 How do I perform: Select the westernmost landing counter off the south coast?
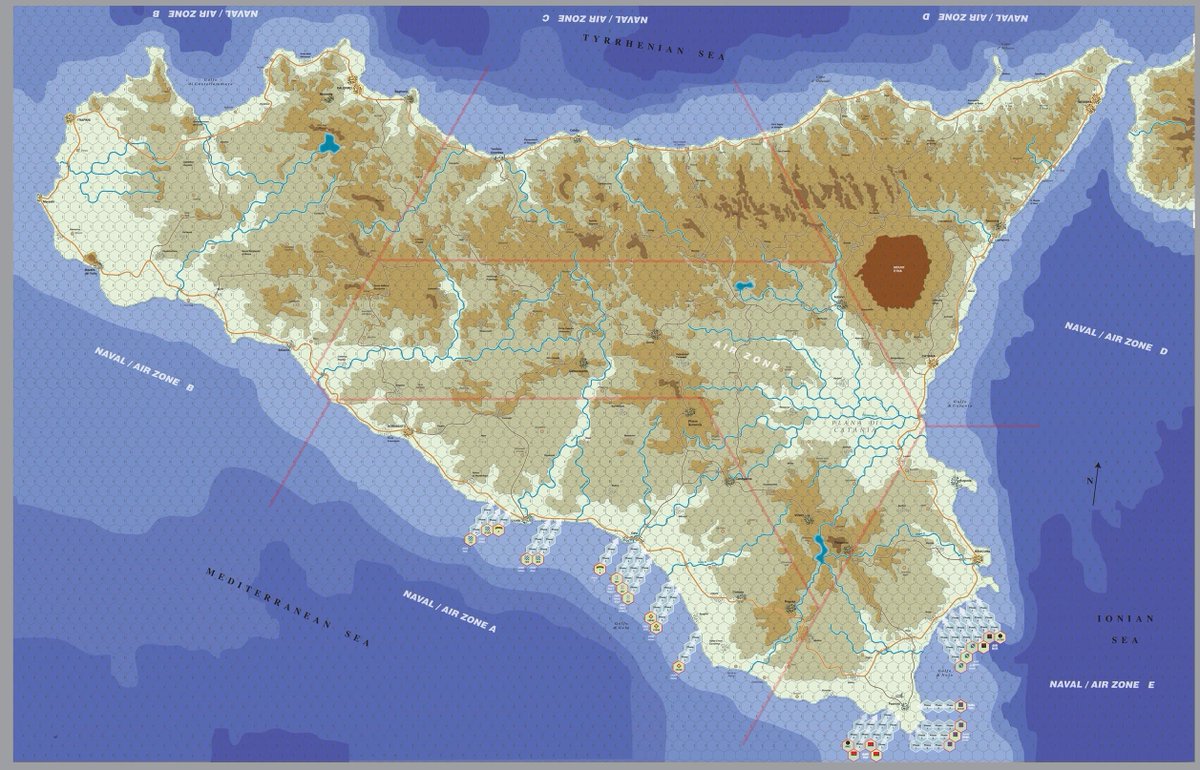point(470,539)
